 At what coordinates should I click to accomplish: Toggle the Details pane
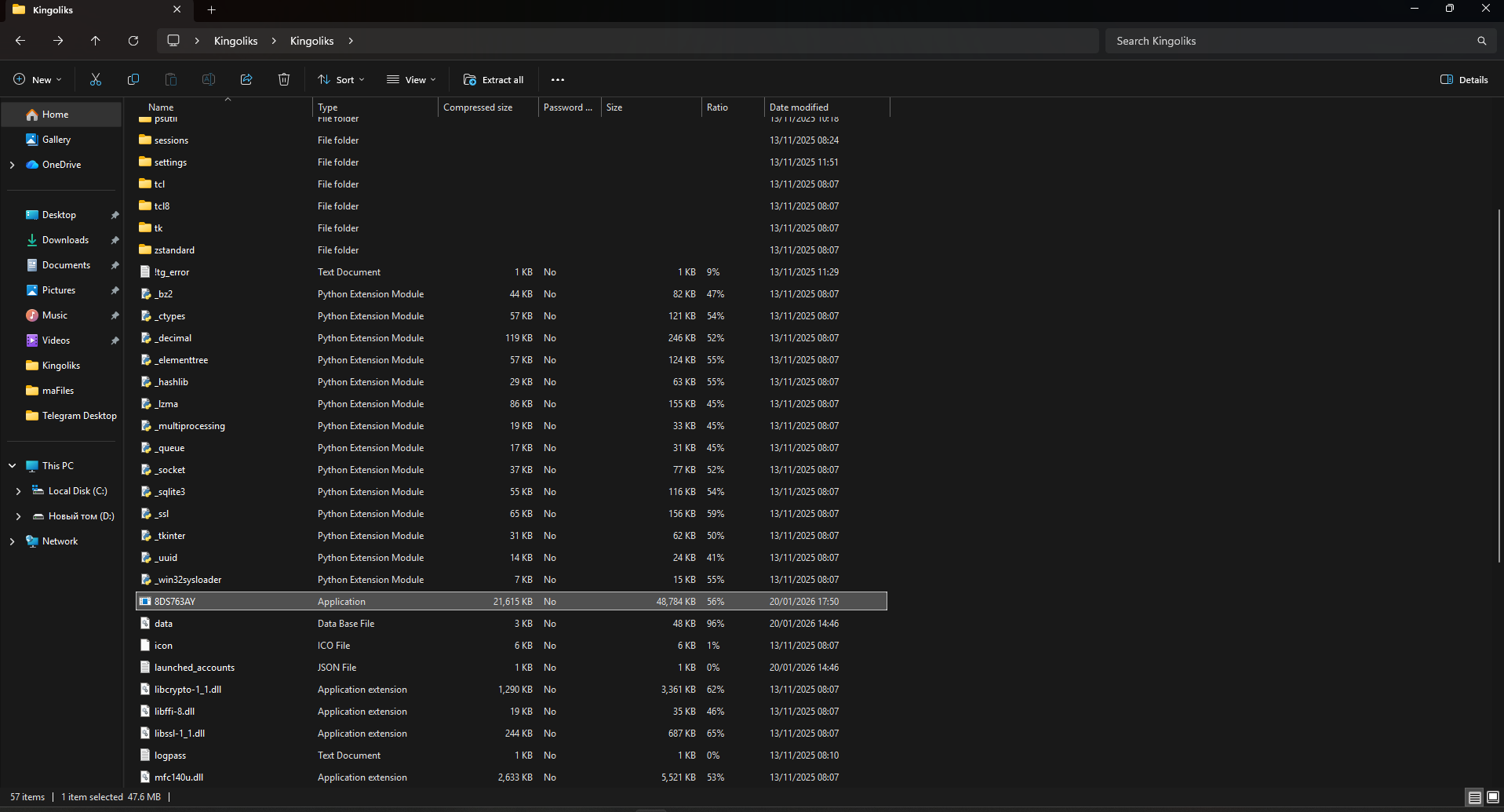click(x=1464, y=80)
